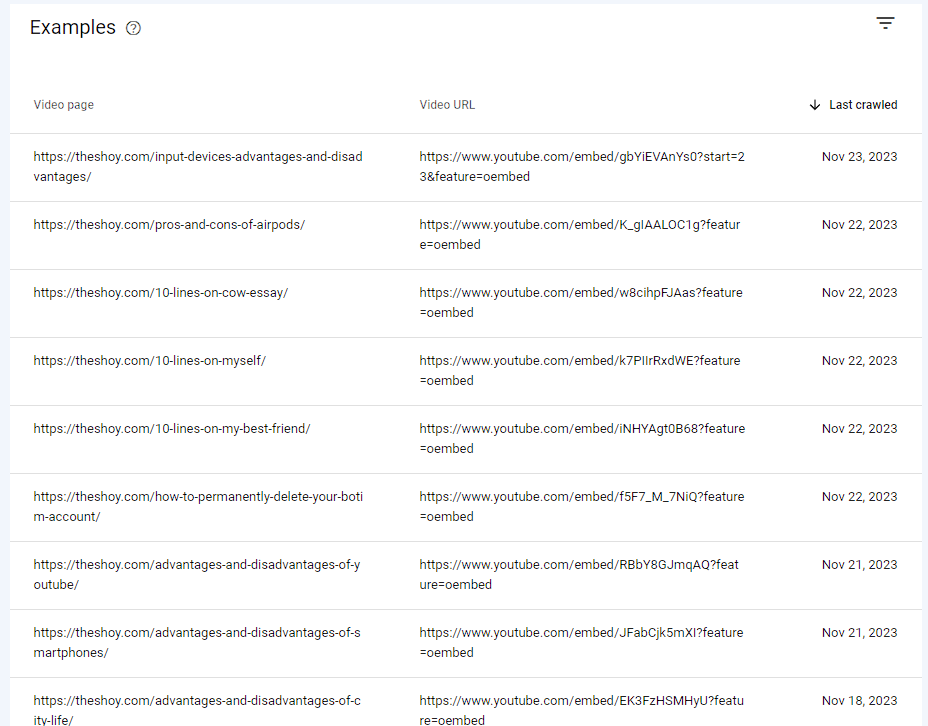Open the 10-lines-on-cow-essay page link
The image size is (928, 726).
point(159,292)
